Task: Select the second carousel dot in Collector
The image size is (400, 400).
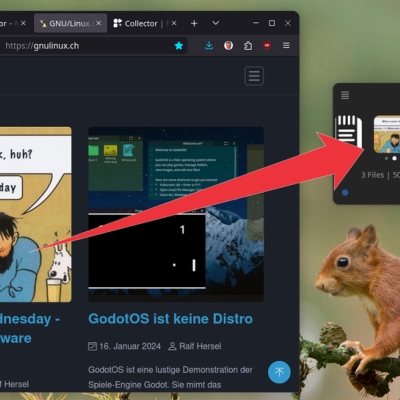Action: click(394, 158)
